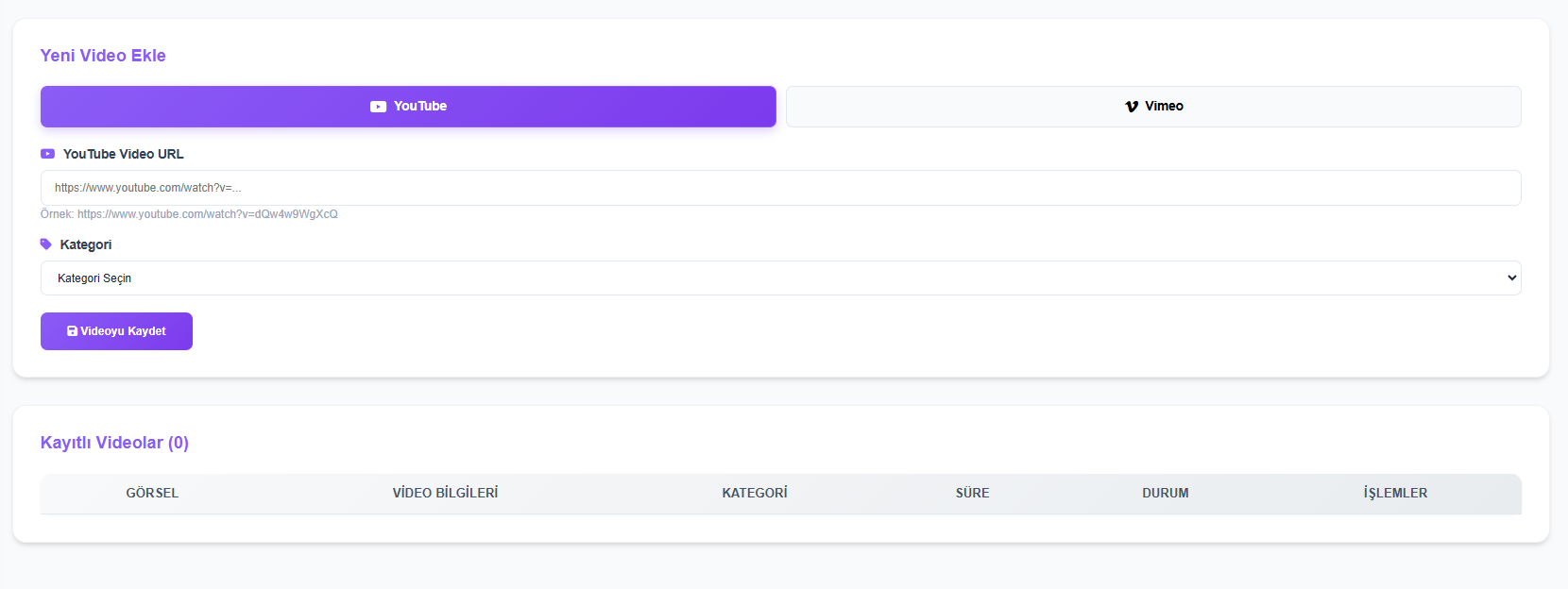
Task: Click the GÖRSEL column header
Action: click(152, 494)
